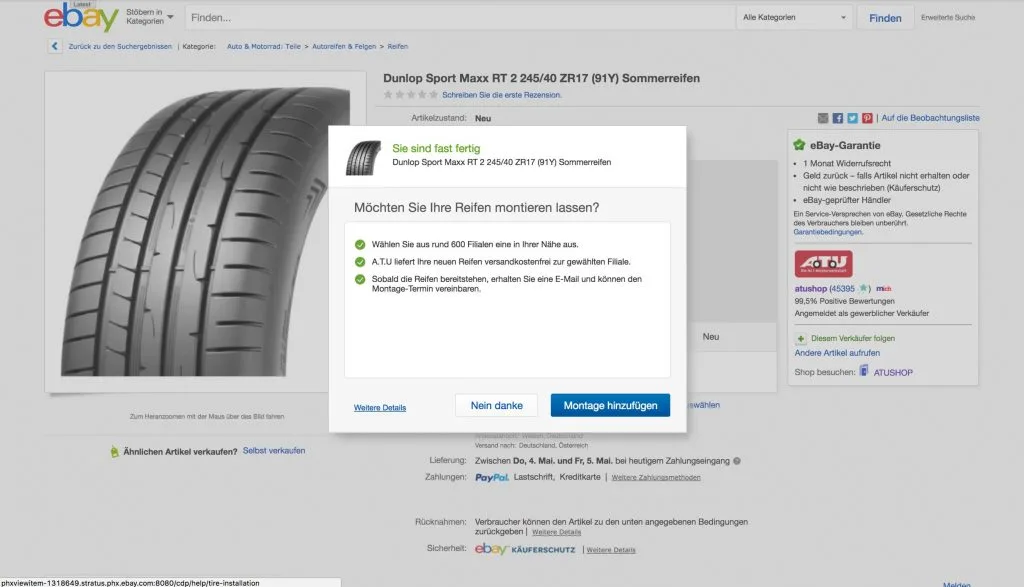Add to Beobachtungsliste link
This screenshot has height=587, width=1024.
click(931, 118)
